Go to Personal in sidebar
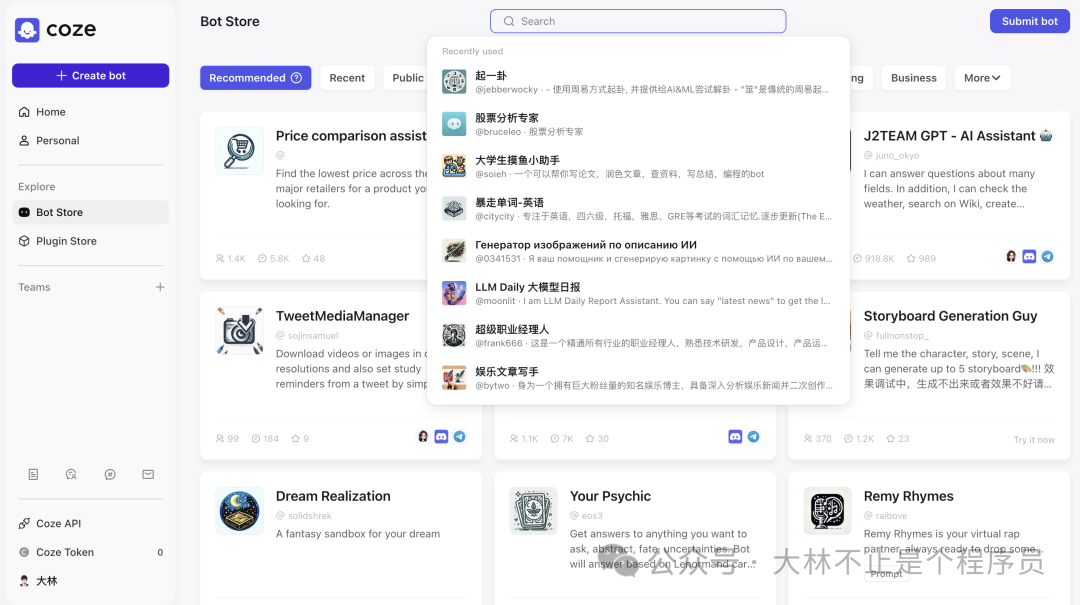 pyautogui.click(x=58, y=141)
